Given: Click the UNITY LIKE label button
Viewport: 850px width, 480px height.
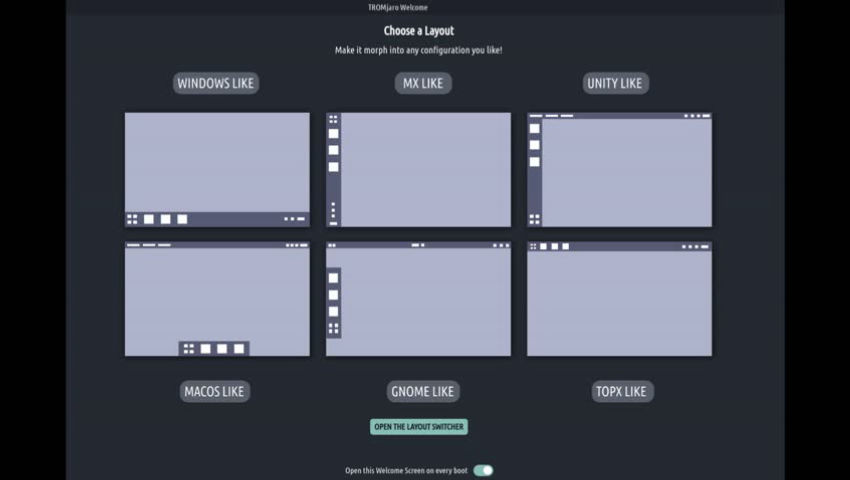Looking at the screenshot, I should point(616,83).
